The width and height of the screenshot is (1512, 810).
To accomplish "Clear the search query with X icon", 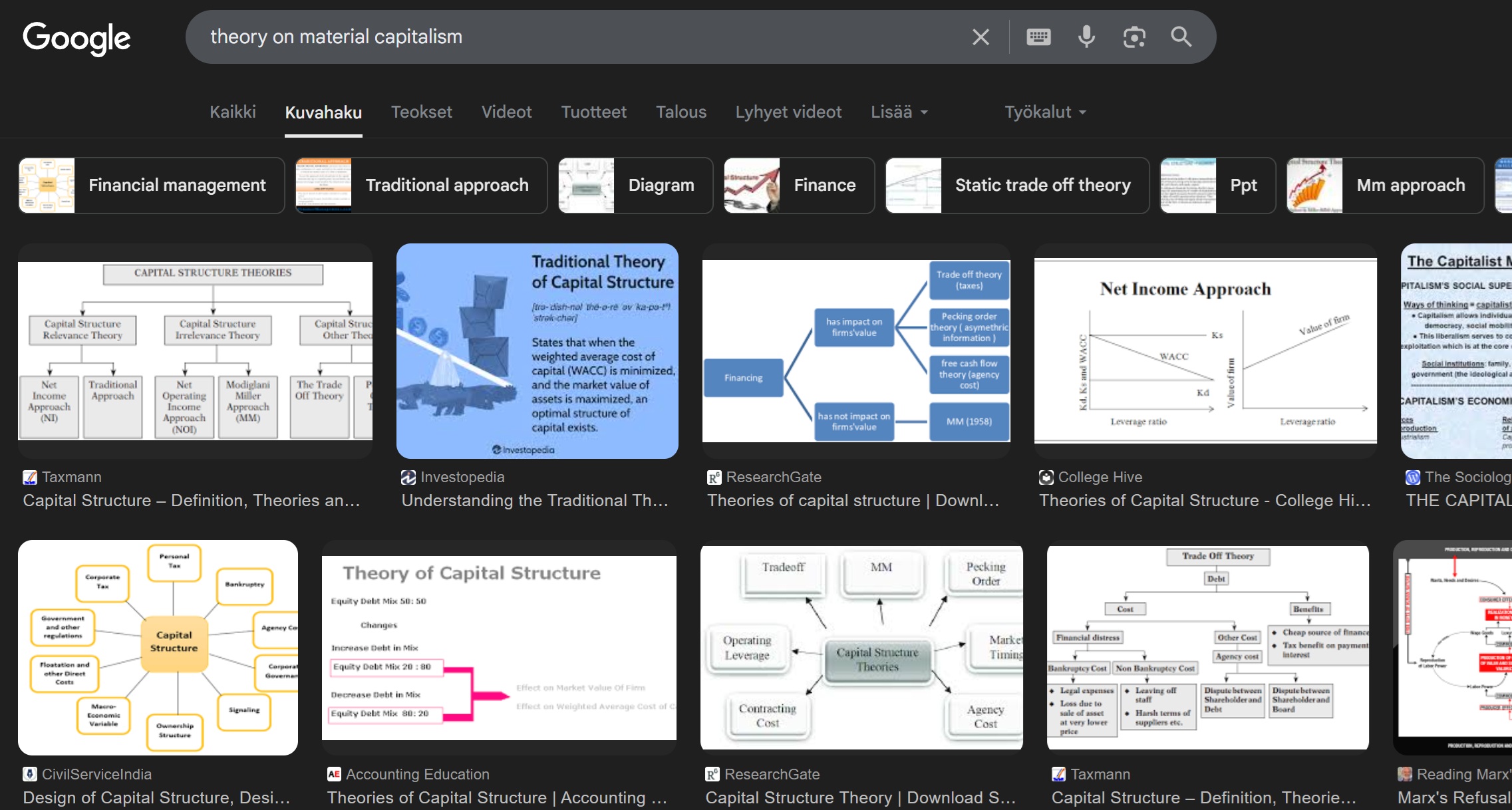I will tap(981, 37).
